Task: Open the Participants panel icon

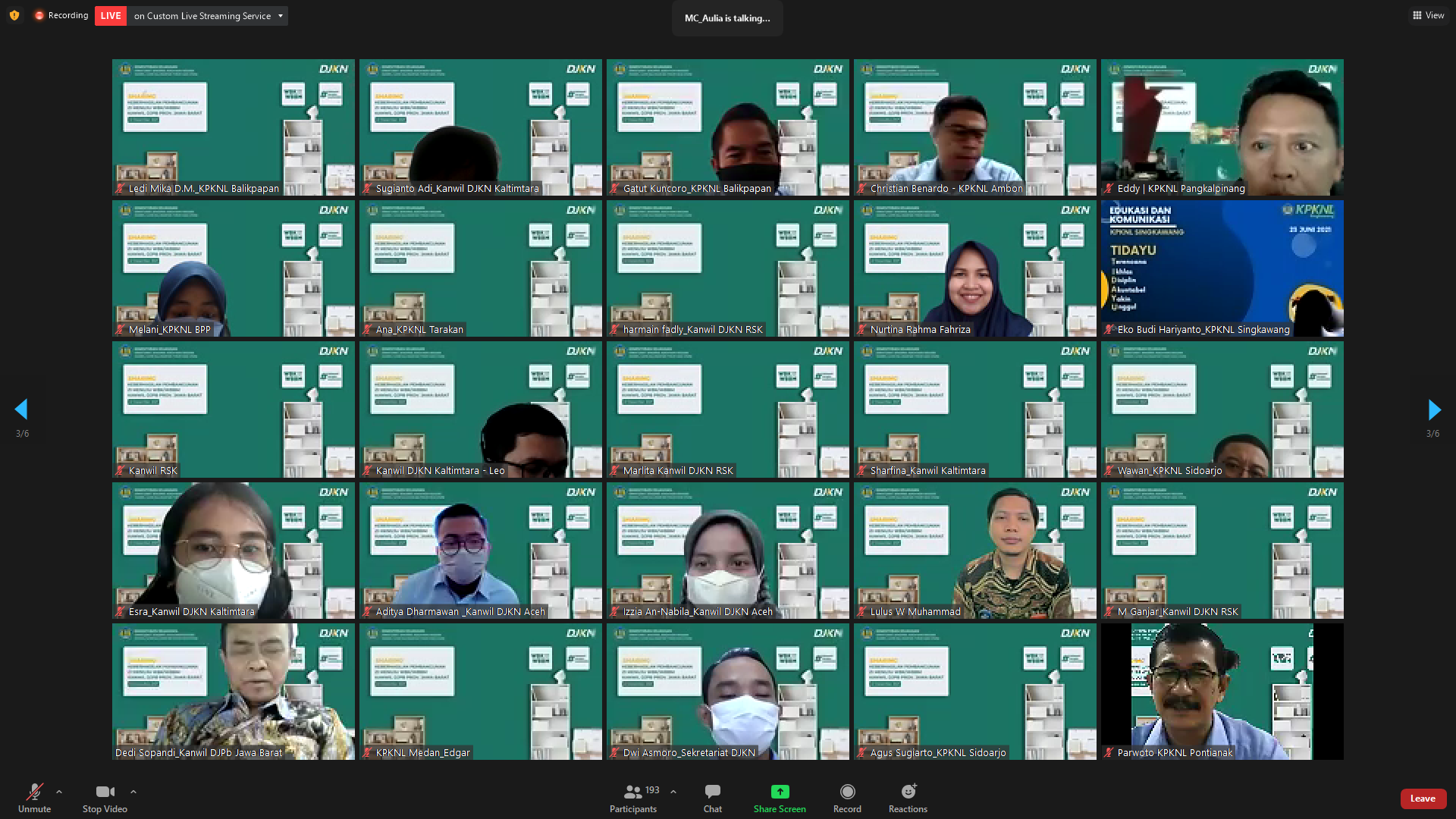Action: [x=632, y=792]
